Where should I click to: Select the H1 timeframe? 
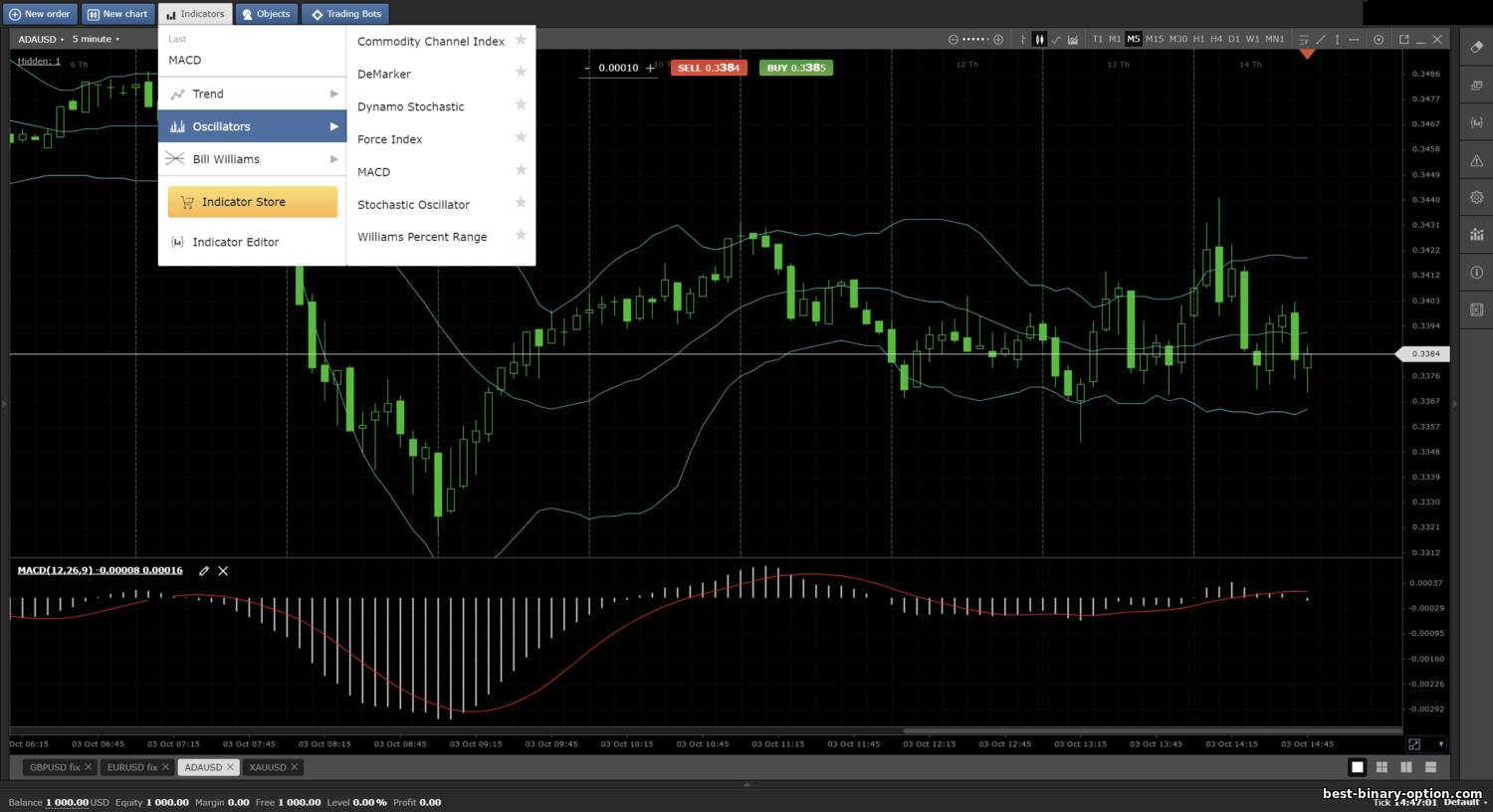tap(1198, 40)
